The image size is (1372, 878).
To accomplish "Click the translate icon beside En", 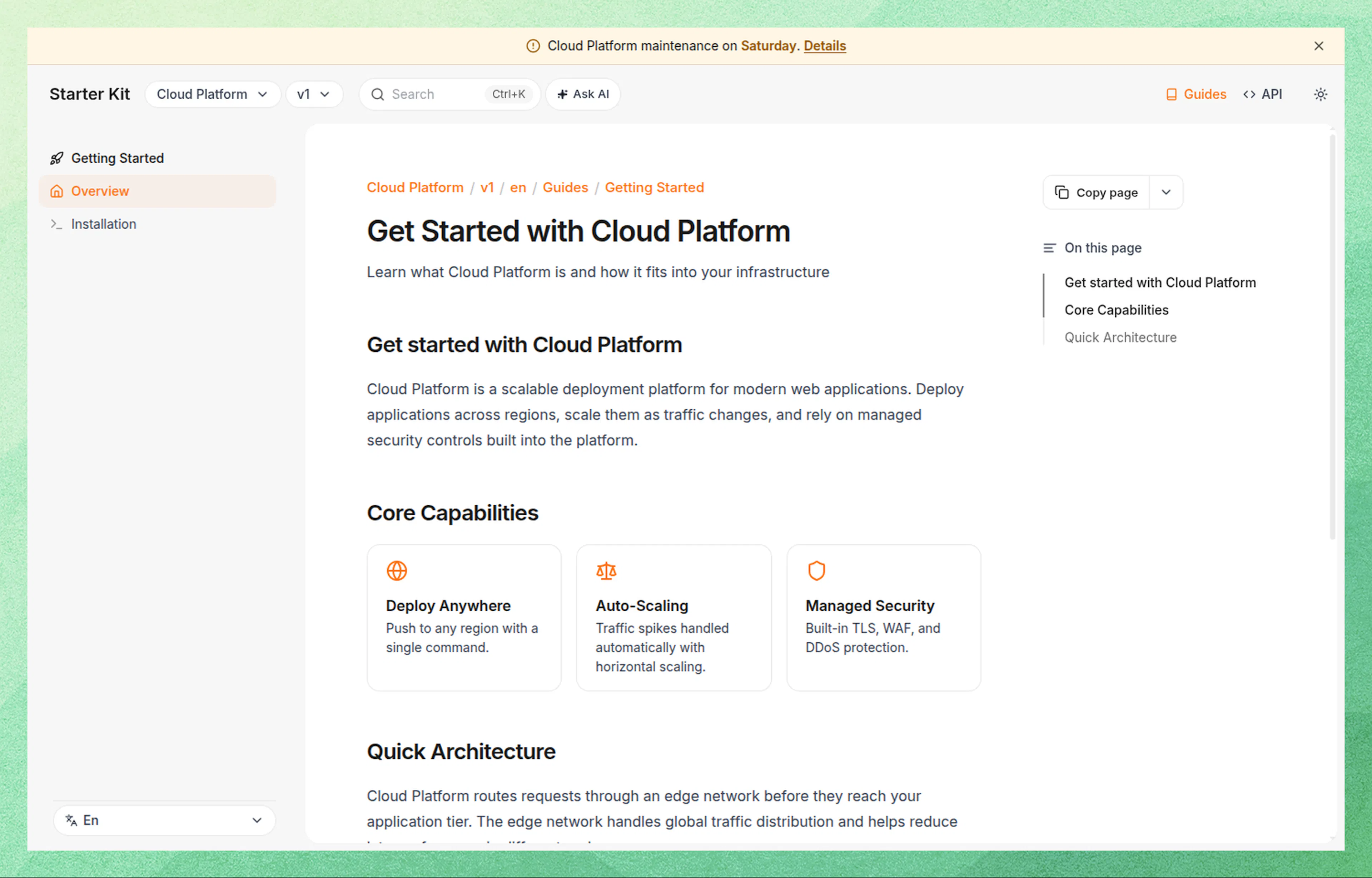I will pyautogui.click(x=71, y=820).
